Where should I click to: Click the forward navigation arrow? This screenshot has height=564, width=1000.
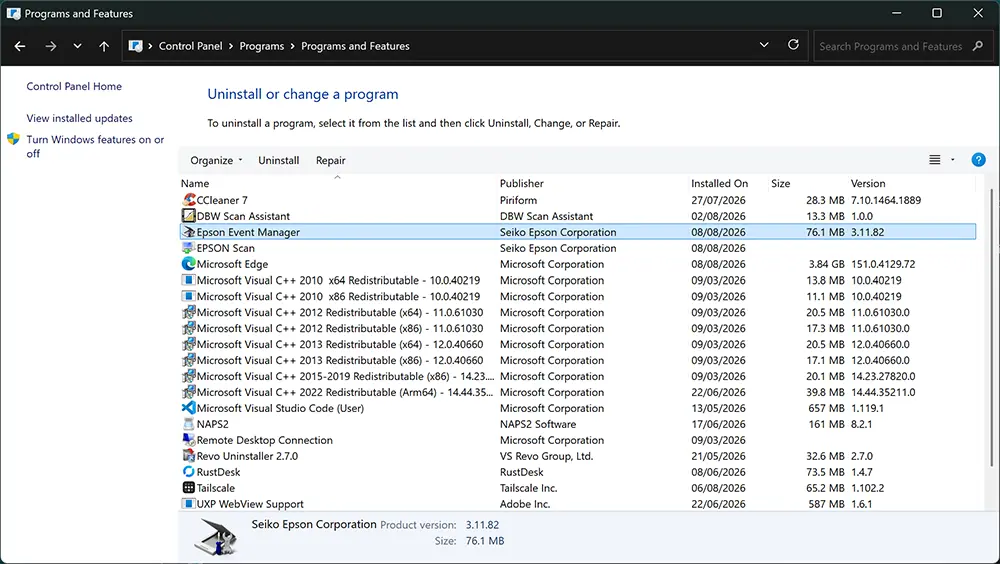point(51,46)
